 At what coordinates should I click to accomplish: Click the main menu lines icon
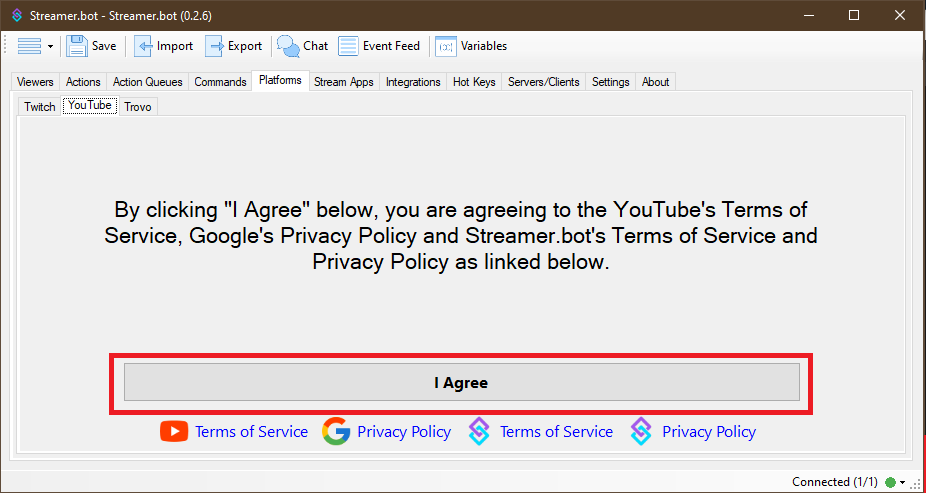pyautogui.click(x=30, y=46)
